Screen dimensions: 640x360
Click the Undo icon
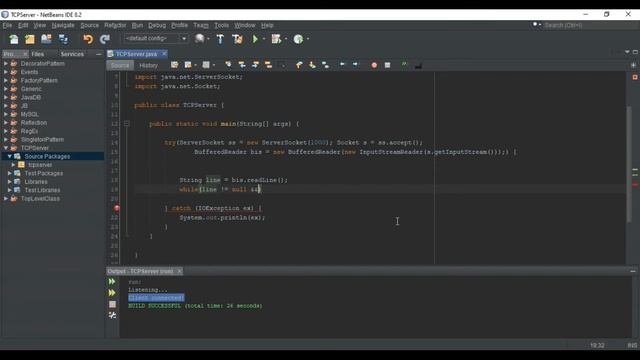(x=88, y=39)
